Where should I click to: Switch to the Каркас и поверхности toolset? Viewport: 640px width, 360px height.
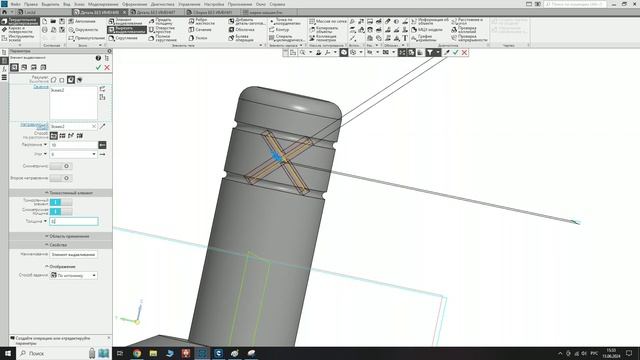tap(20, 30)
